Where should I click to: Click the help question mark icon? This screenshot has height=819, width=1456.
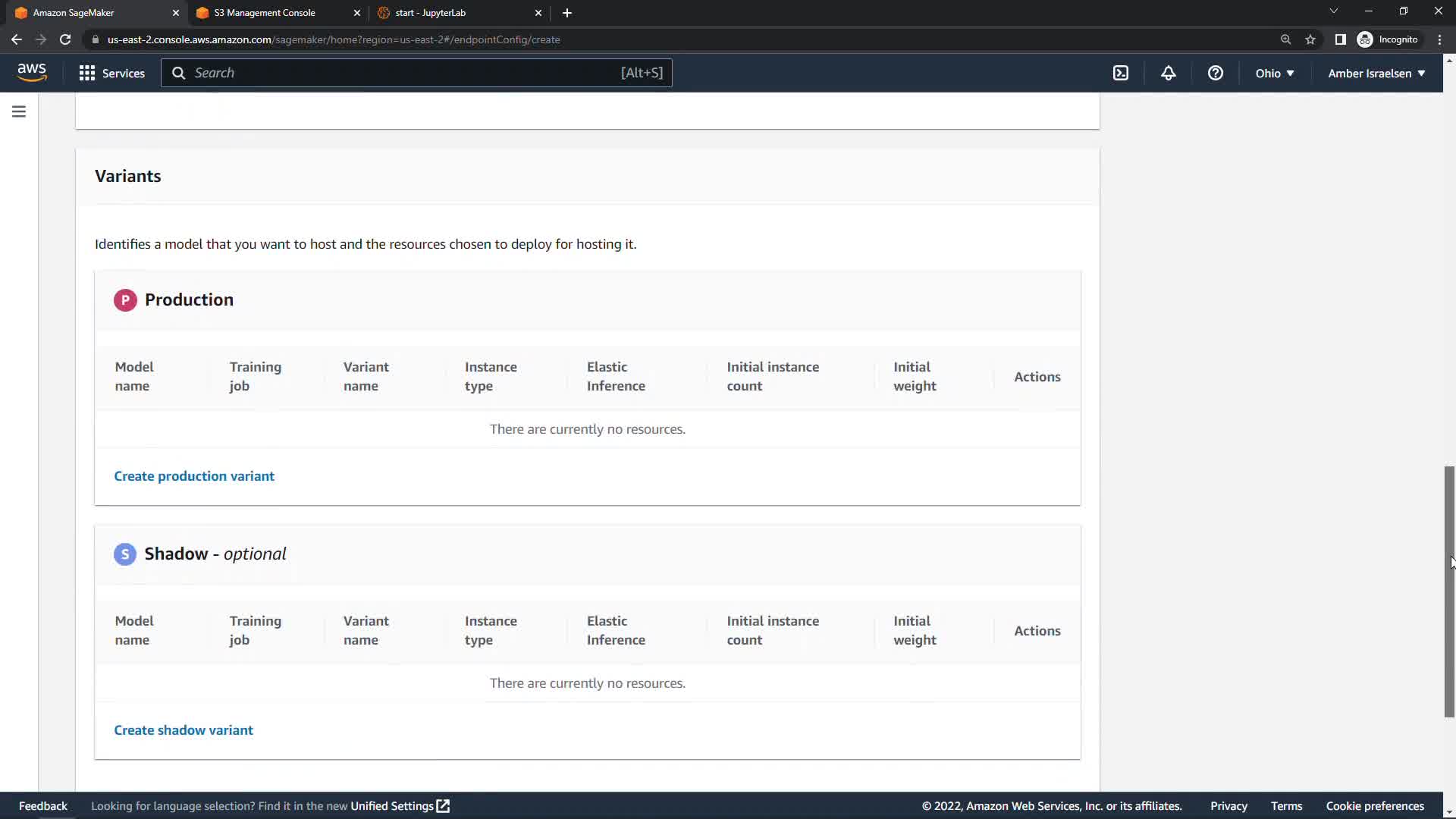tap(1216, 73)
